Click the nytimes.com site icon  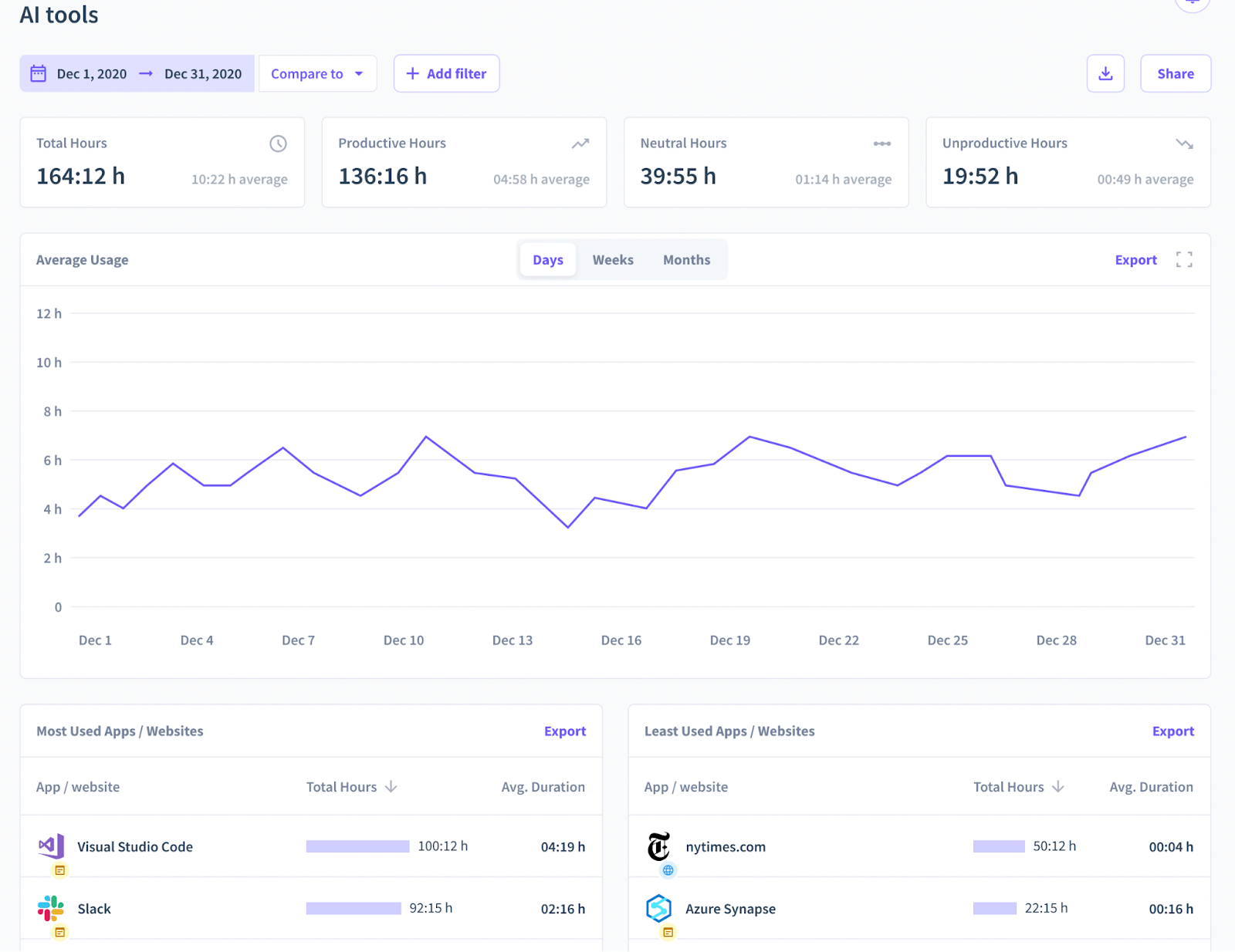pos(658,846)
